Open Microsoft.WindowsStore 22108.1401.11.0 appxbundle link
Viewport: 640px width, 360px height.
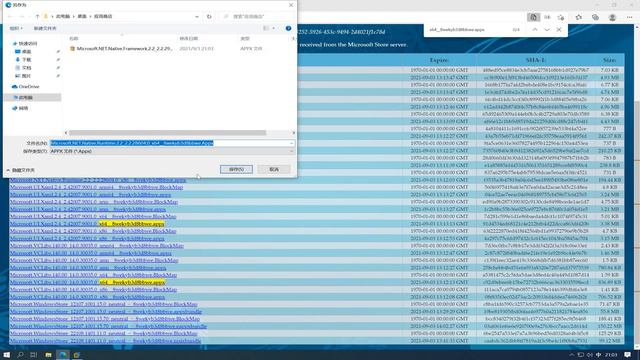pyautogui.click(x=105, y=340)
